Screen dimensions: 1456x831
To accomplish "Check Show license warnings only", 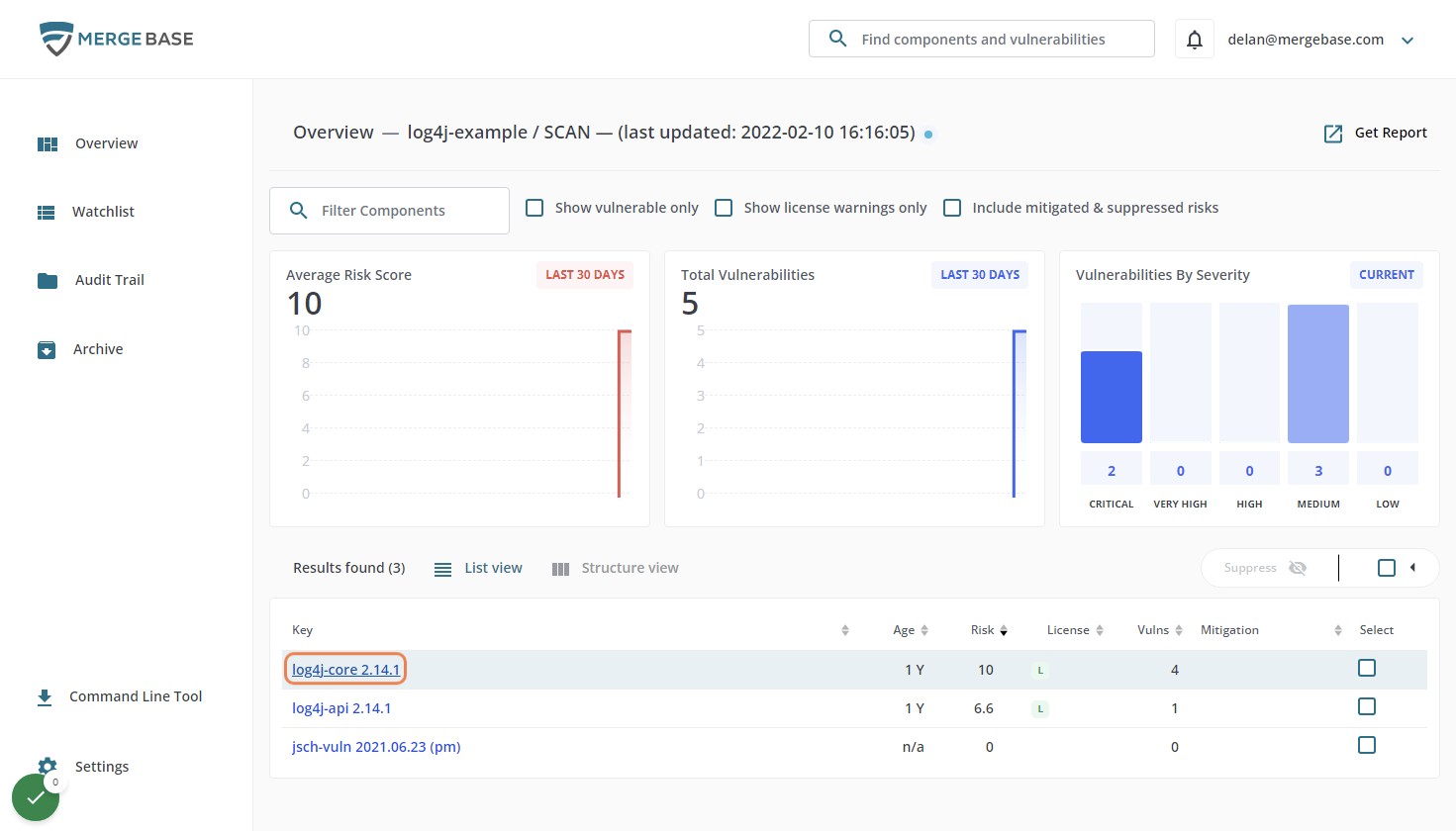I will pyautogui.click(x=724, y=208).
